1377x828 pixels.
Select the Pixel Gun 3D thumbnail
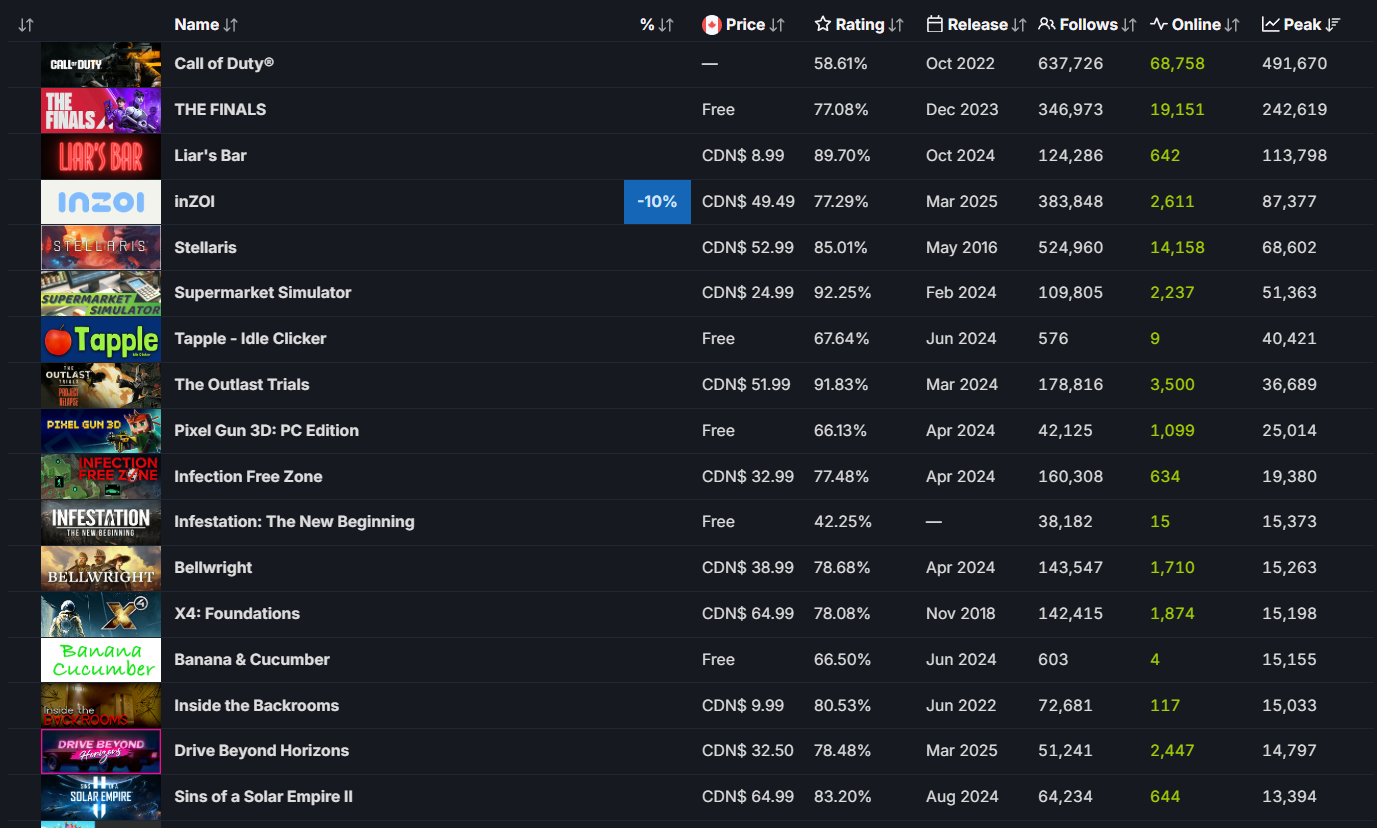101,431
